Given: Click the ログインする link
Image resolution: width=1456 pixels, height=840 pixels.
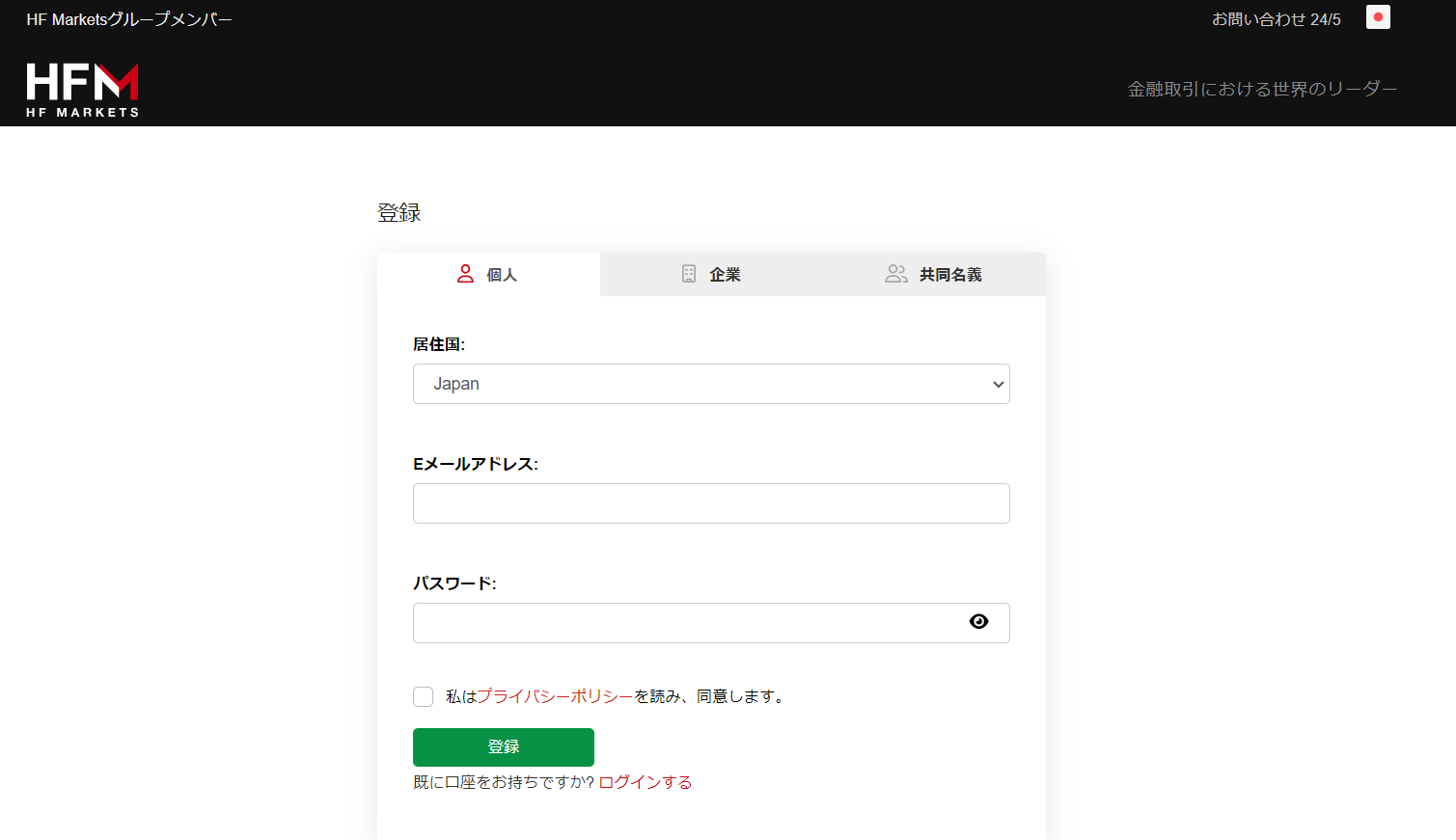Looking at the screenshot, I should coord(645,782).
